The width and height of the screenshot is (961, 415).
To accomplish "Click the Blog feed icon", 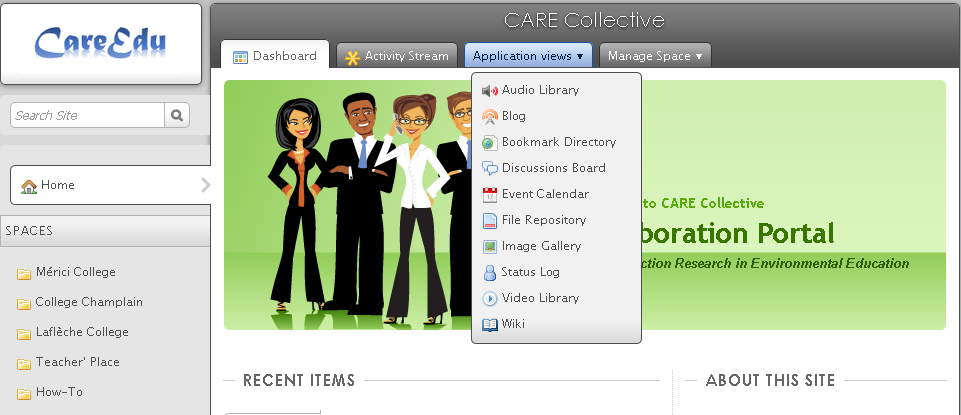I will (x=489, y=116).
